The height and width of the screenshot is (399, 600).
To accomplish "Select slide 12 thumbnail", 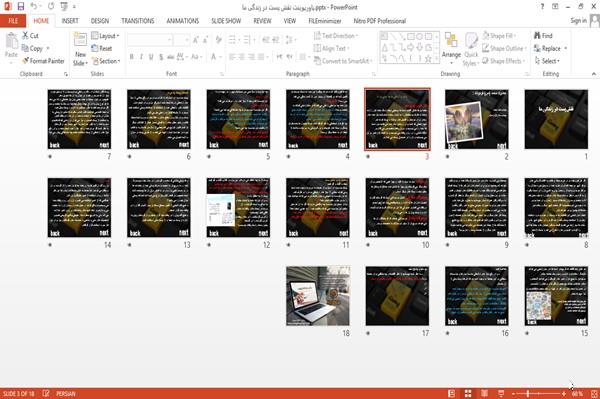I will 238,207.
